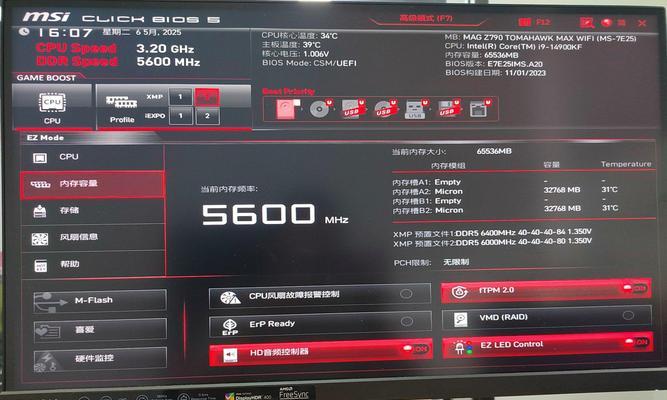
Task: Select the USB floppy boot device icon
Action: (448, 109)
